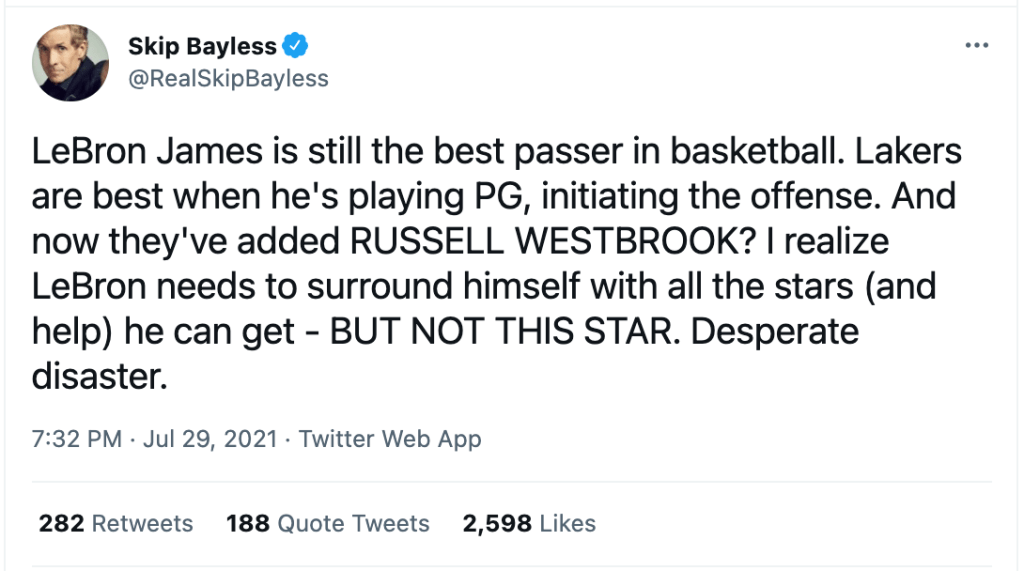Open Skip Bayless's profile picture
Image resolution: width=1024 pixels, height=571 pixels.
pos(71,62)
